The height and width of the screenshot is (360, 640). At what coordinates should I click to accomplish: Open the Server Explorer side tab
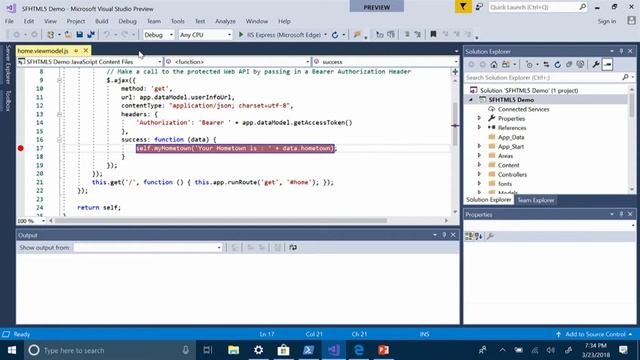coord(8,65)
